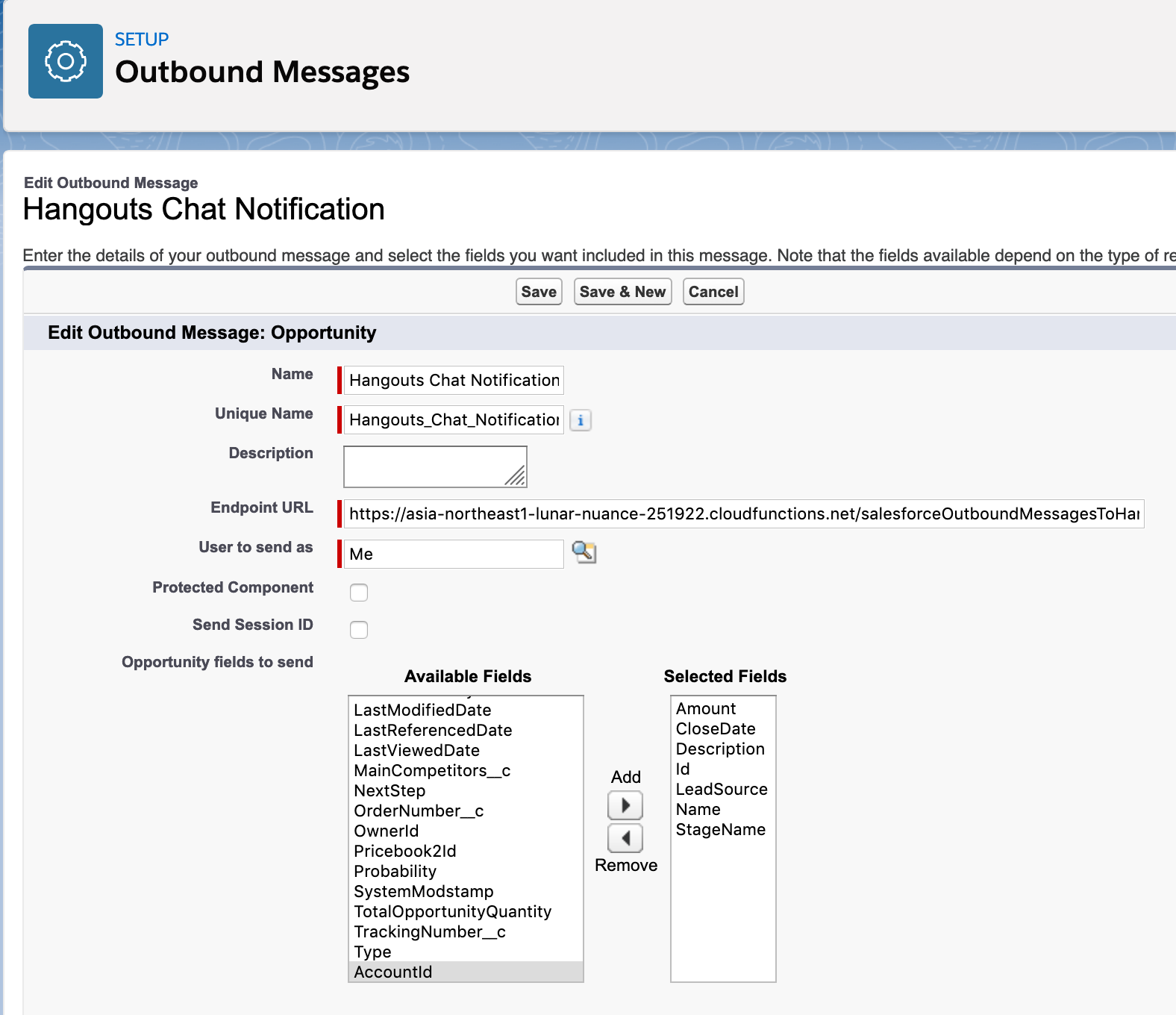Image resolution: width=1176 pixels, height=1015 pixels.
Task: Click the SETUP breadcrumb link
Action: tap(142, 40)
